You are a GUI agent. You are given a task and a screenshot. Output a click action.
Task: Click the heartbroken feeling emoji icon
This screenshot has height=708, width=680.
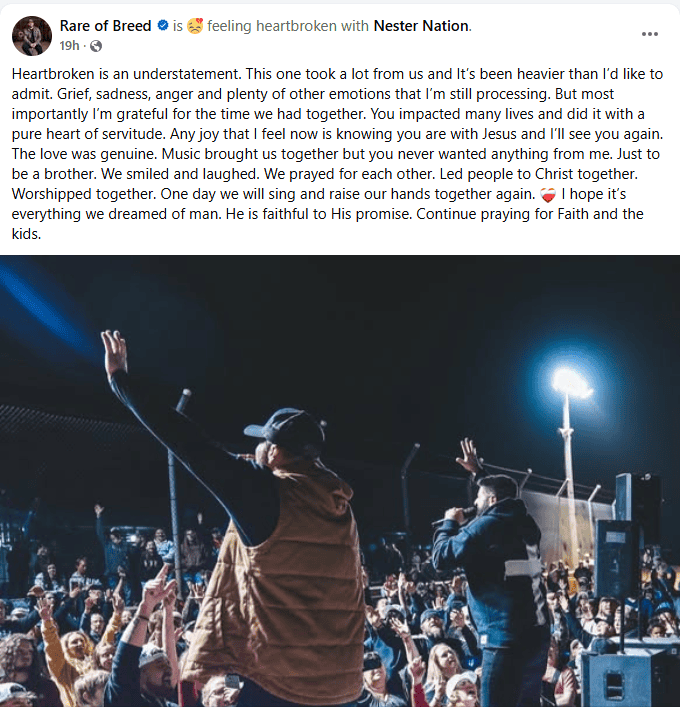(x=195, y=26)
